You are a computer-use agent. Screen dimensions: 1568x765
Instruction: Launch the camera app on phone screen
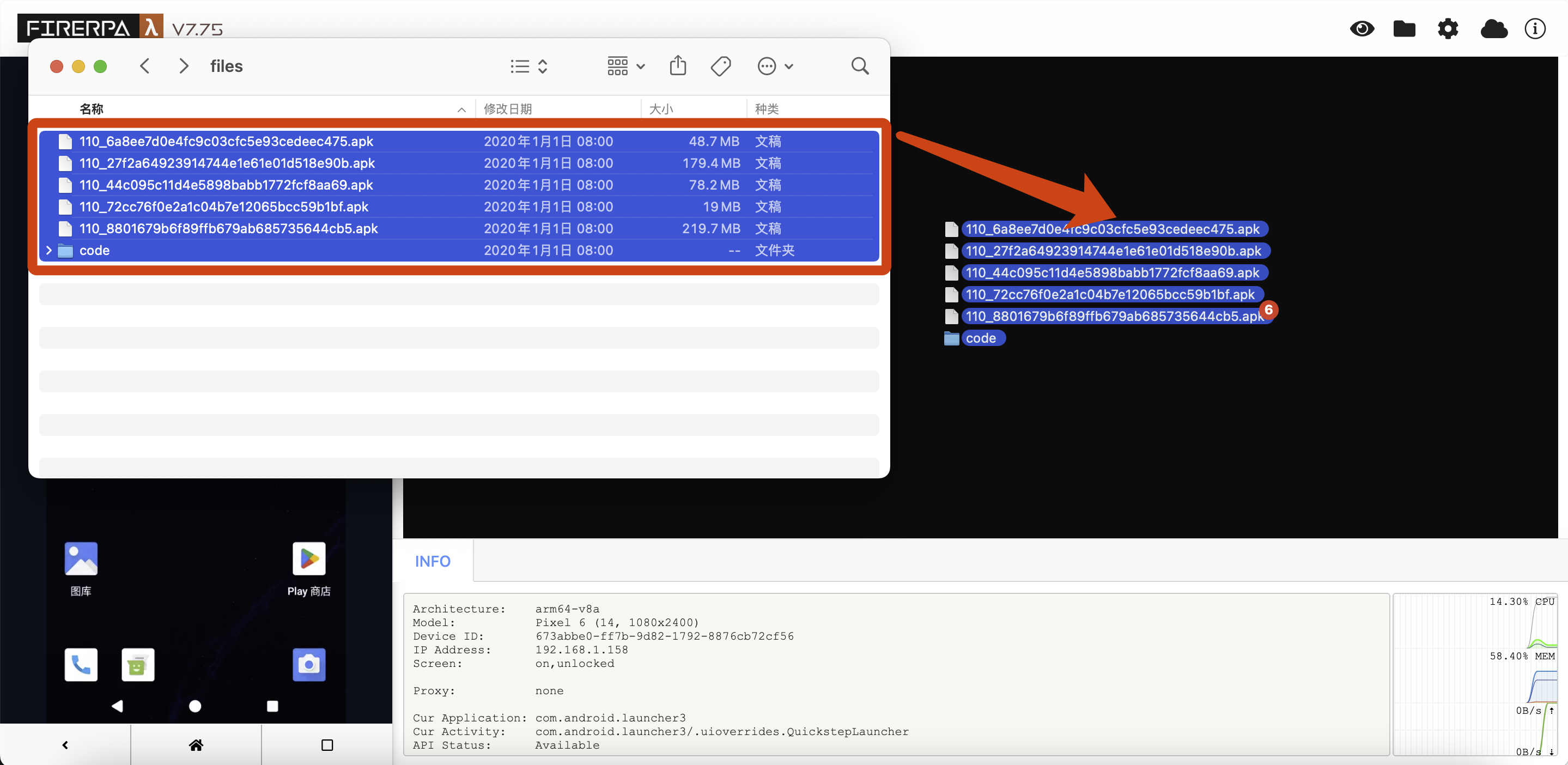(308, 664)
